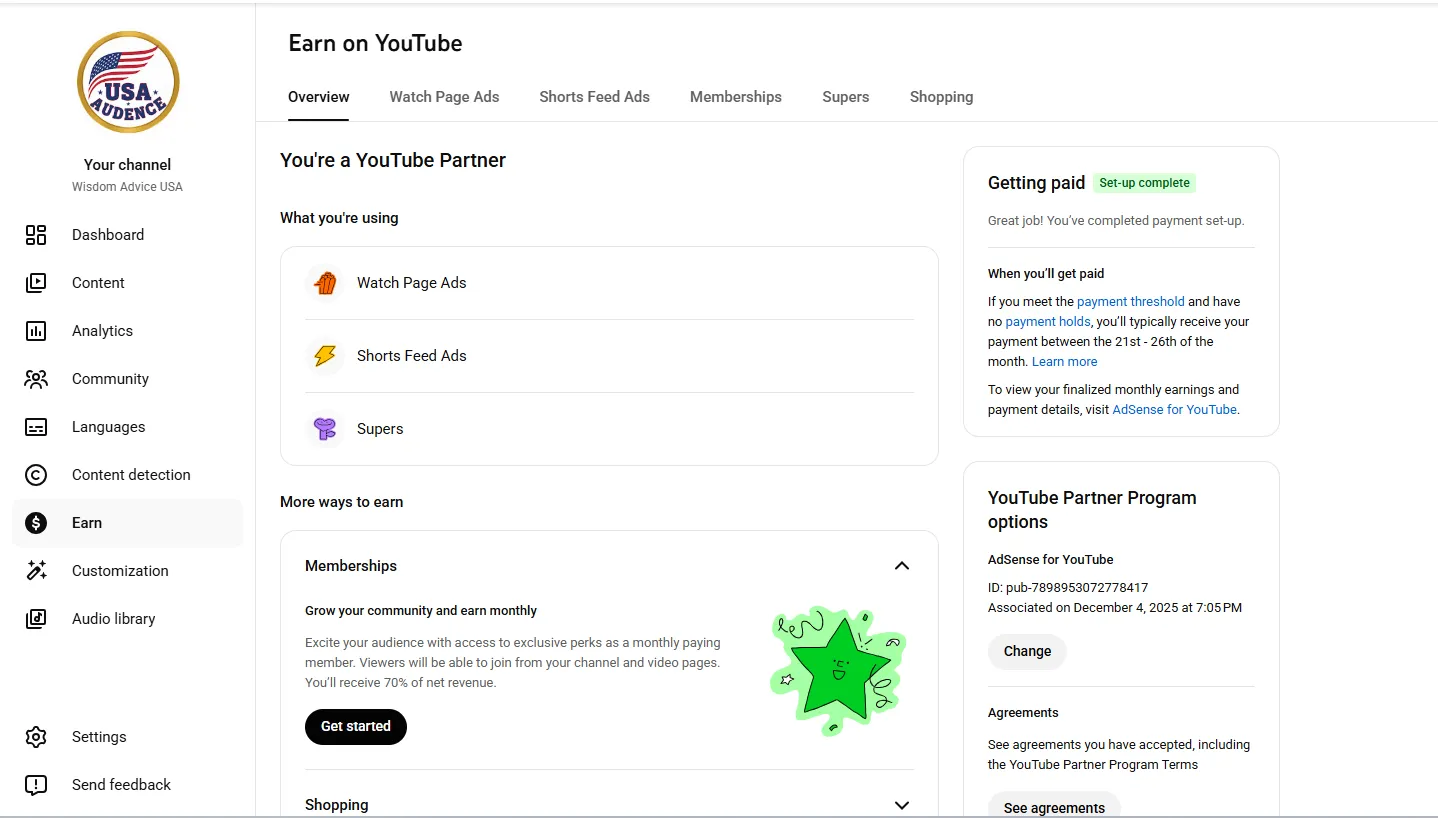Click the Content play icon in sidebar

tap(36, 283)
